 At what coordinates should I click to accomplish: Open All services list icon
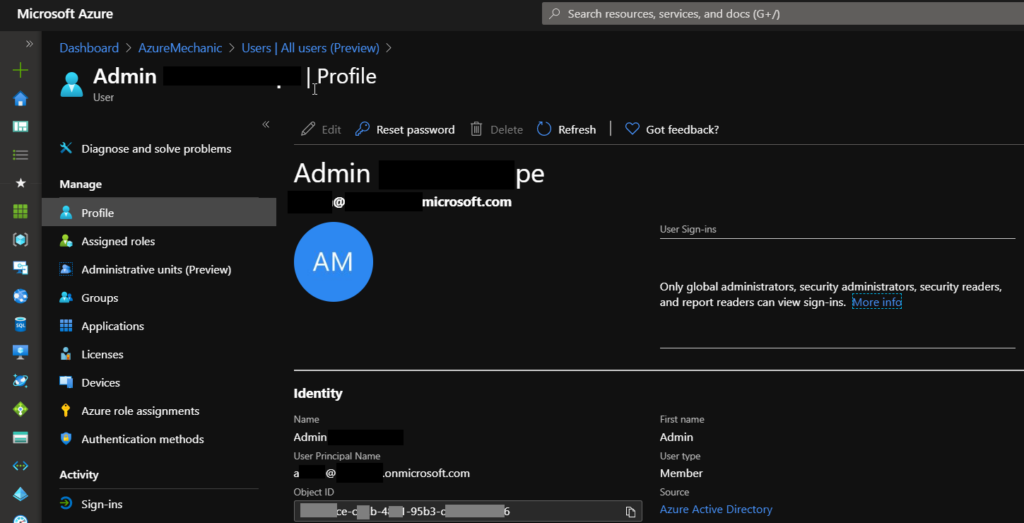point(21,155)
